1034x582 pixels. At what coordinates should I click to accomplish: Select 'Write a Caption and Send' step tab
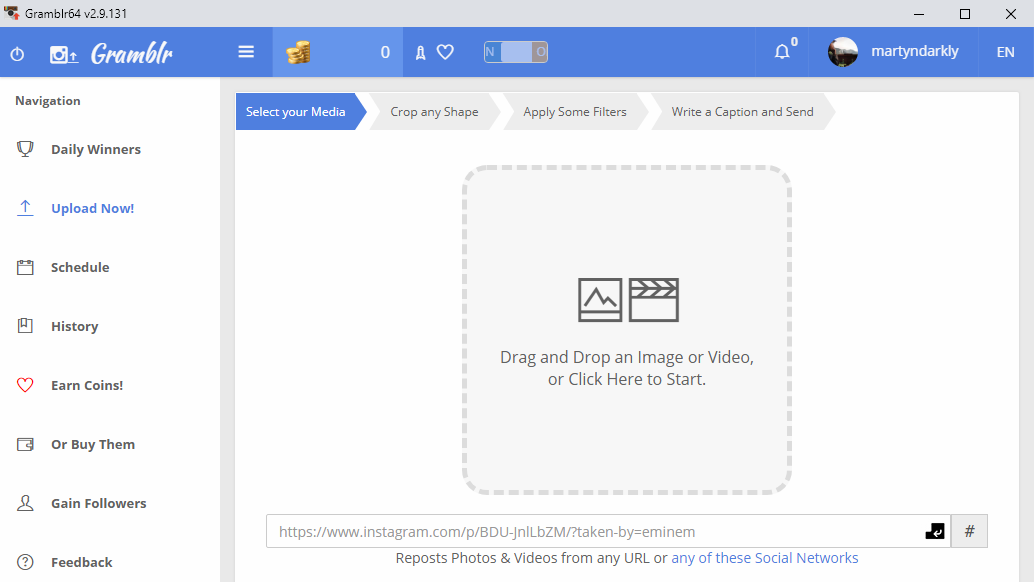tap(743, 111)
